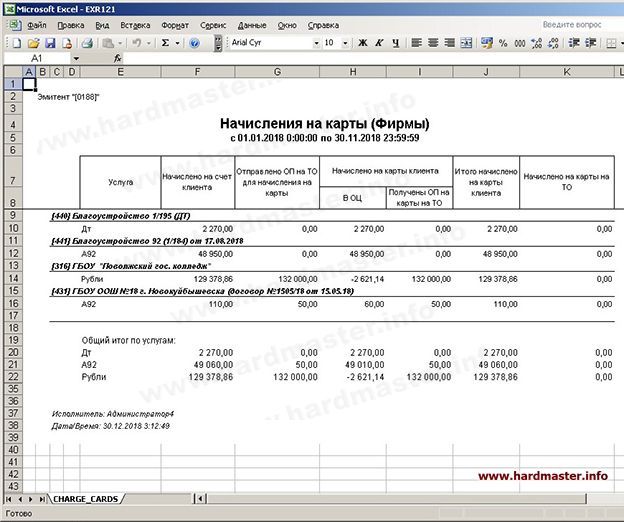This screenshot has width=624, height=522.
Task: Save the workbook with floppy icon
Action: (x=49, y=43)
